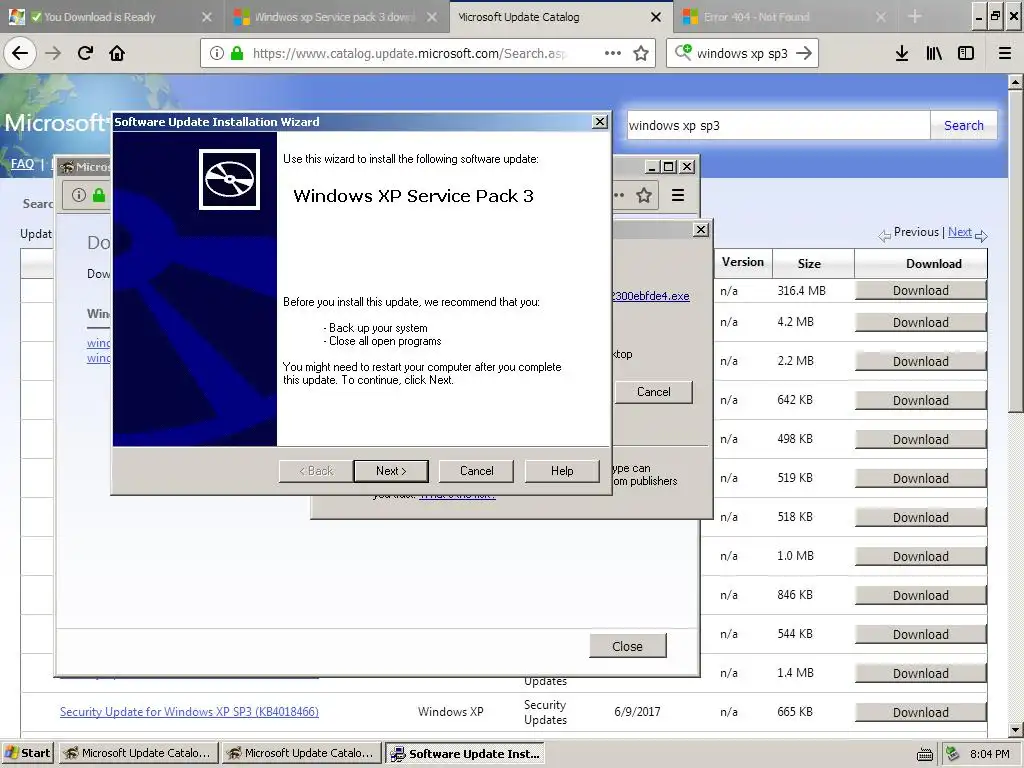Open page actions three-dot menu in address bar

[613, 53]
